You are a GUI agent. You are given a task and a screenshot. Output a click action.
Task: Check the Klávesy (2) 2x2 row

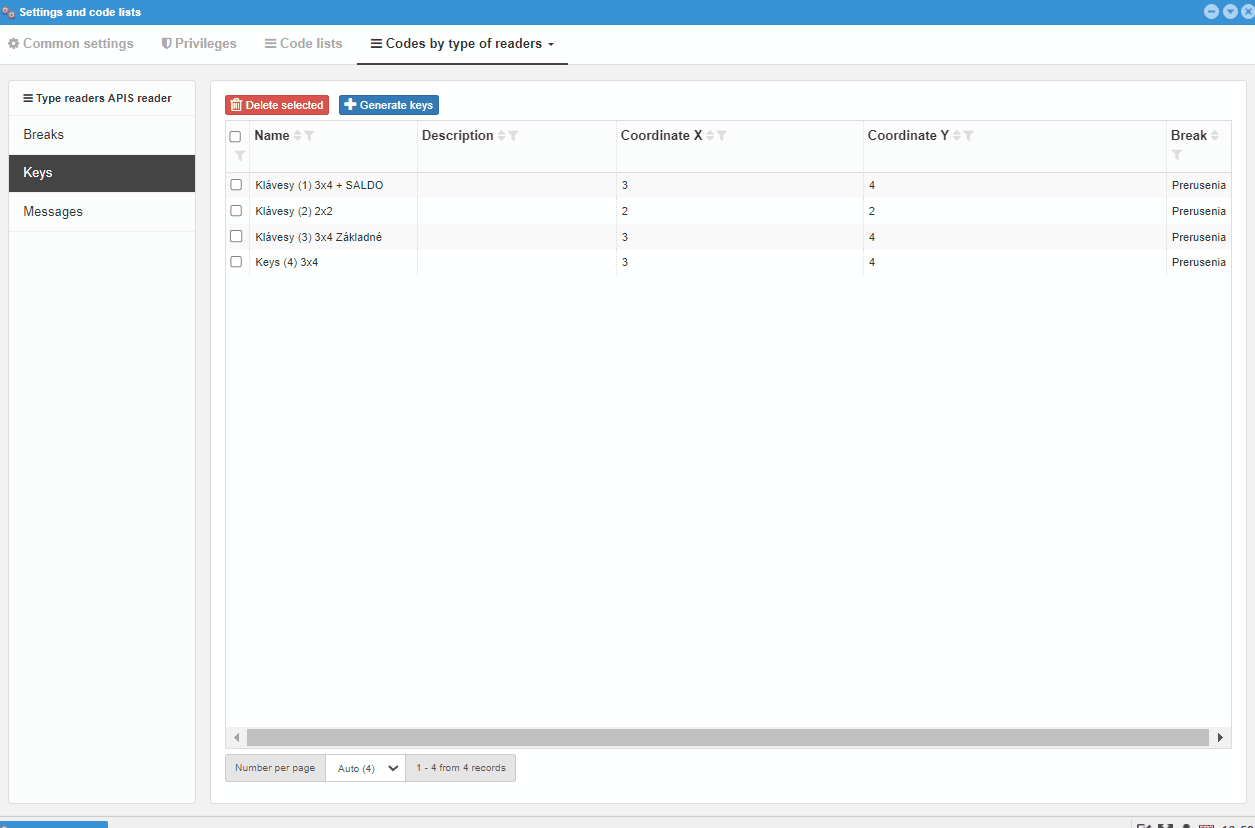click(236, 211)
